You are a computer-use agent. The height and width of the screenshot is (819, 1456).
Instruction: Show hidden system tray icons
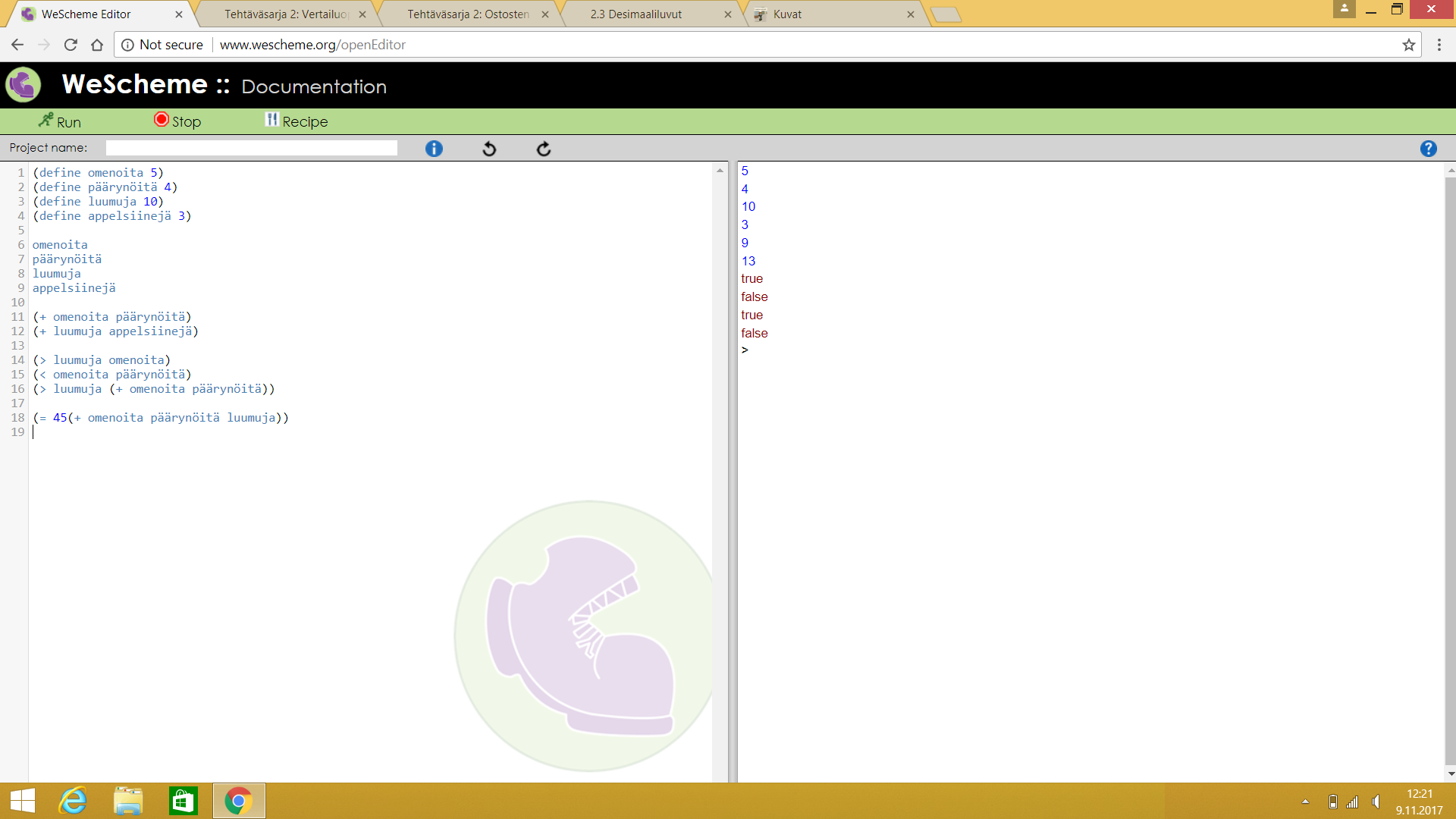1305,802
